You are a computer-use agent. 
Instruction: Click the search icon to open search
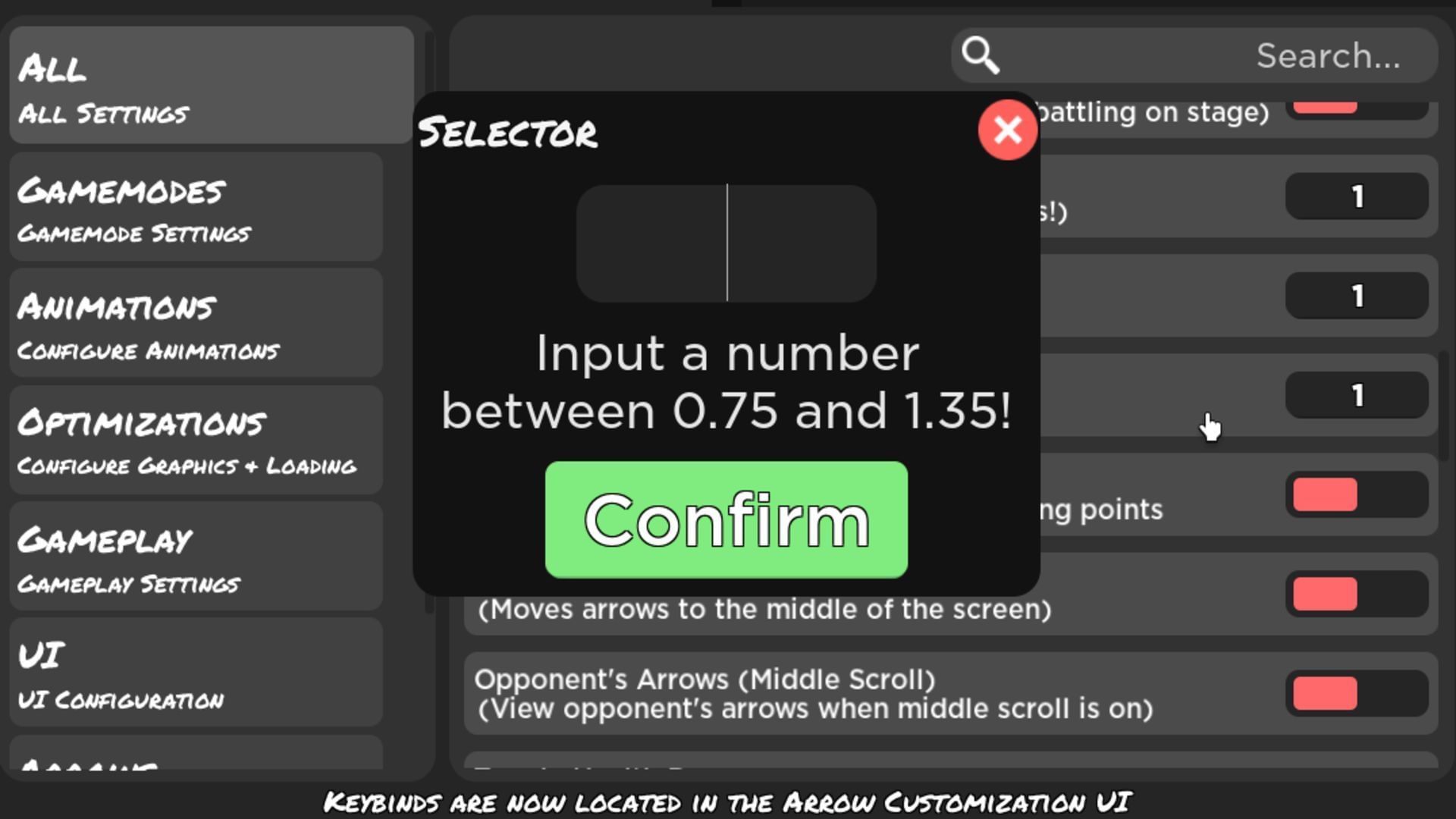pos(980,55)
